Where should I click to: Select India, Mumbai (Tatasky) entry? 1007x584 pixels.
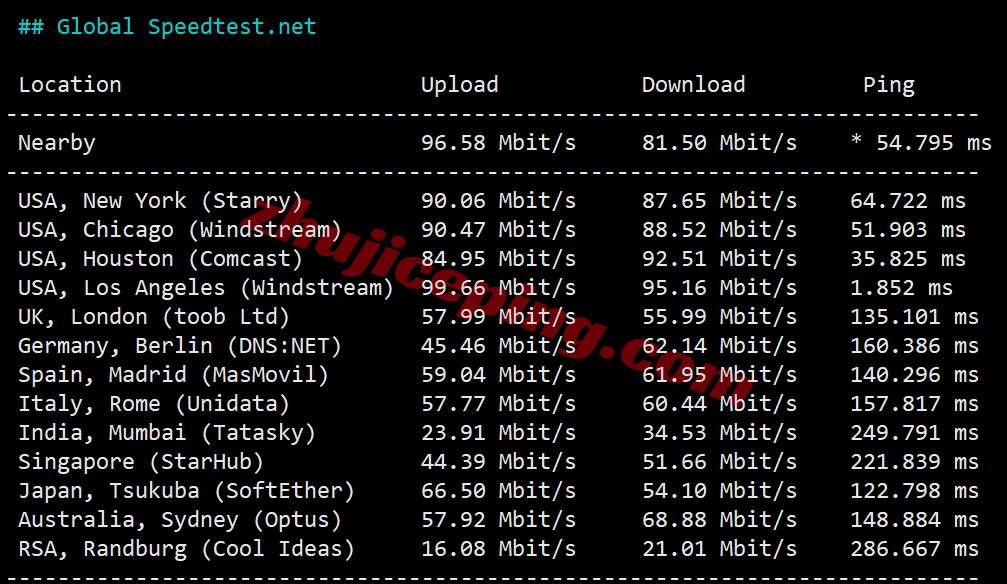click(167, 433)
